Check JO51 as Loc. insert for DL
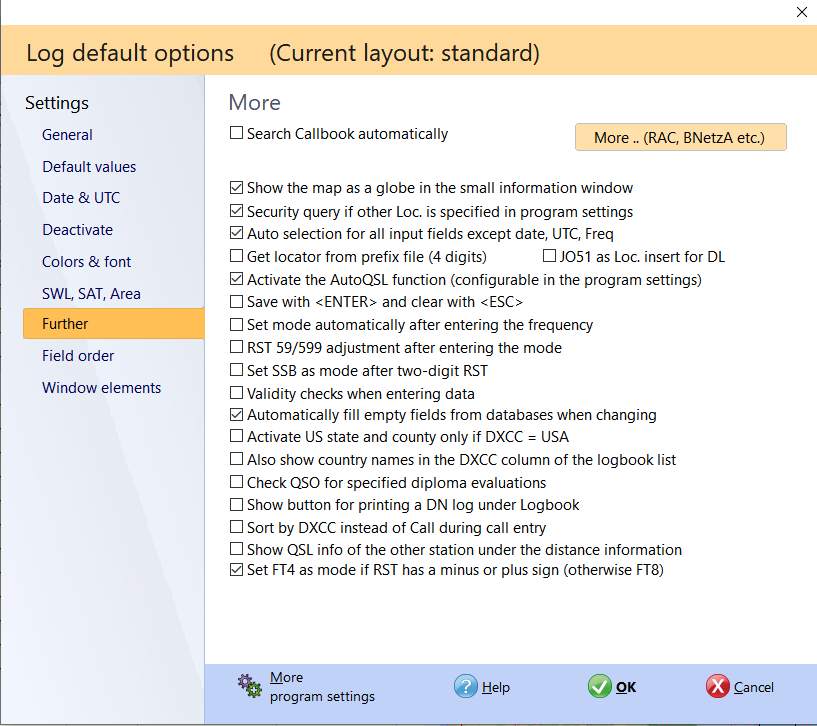 (549, 255)
